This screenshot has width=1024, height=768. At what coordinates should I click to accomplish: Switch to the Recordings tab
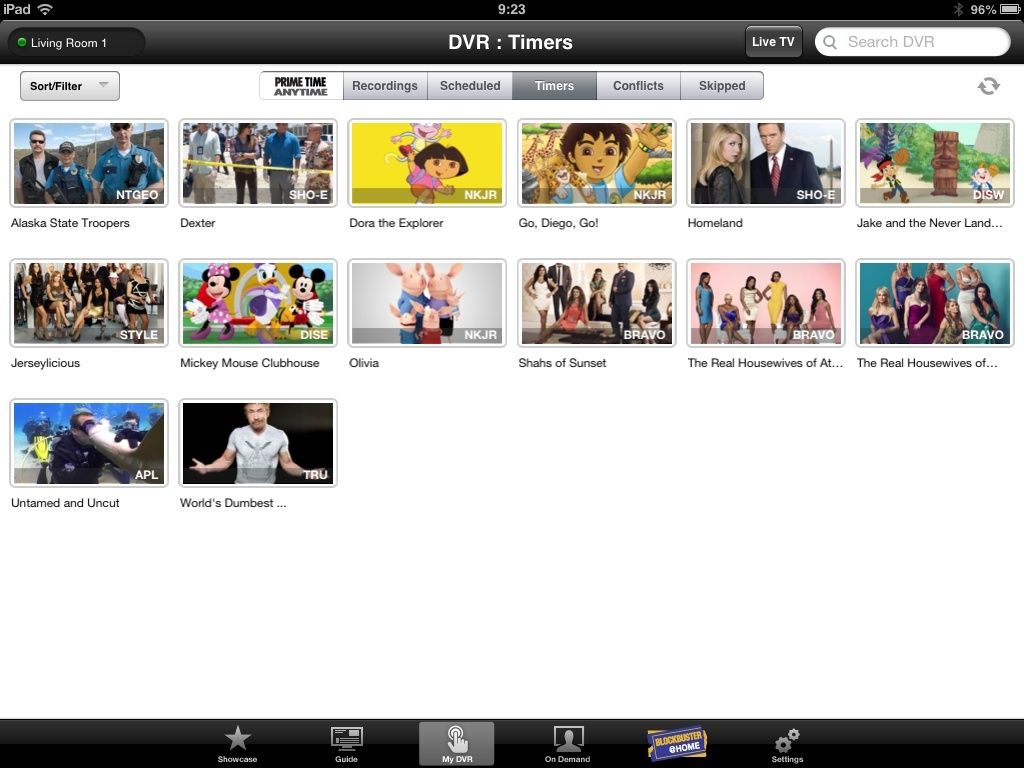point(385,86)
